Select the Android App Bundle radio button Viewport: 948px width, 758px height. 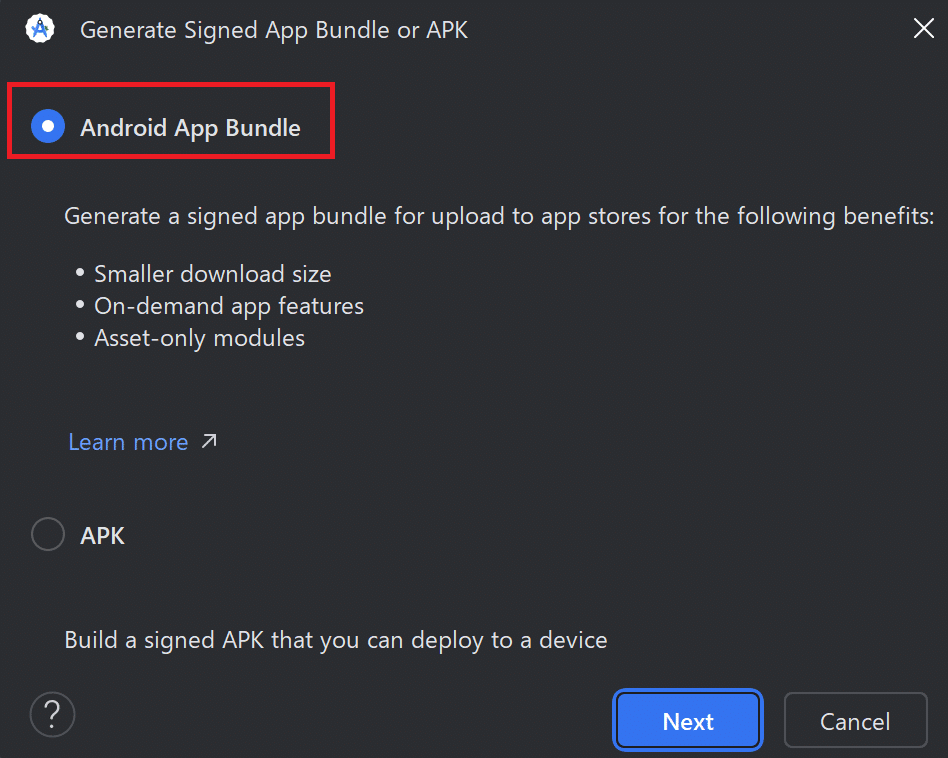pyautogui.click(x=46, y=127)
